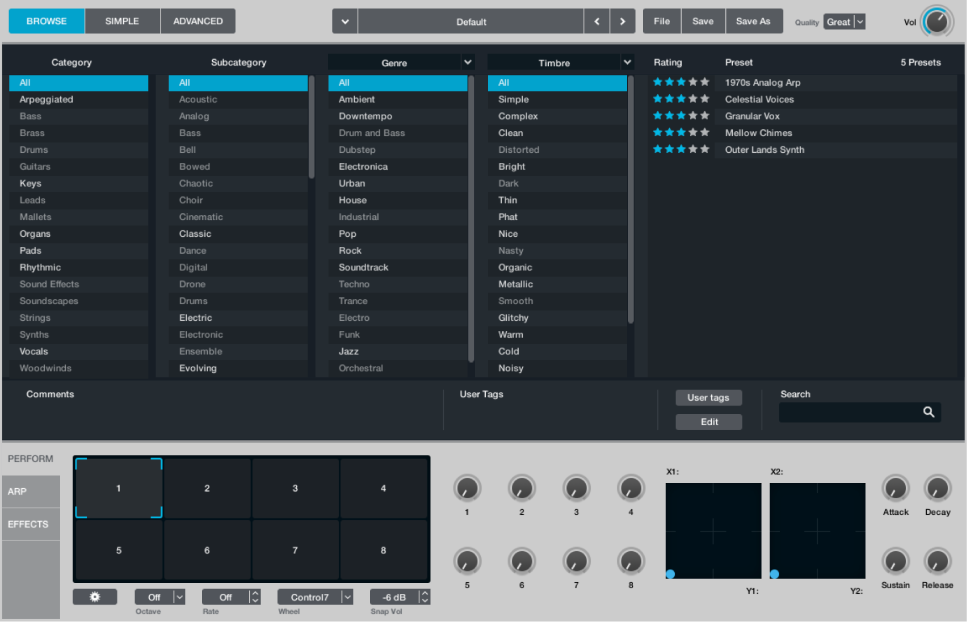Screen dimensions: 968x622
Task: Select the Electric subcategory
Action: tap(237, 317)
